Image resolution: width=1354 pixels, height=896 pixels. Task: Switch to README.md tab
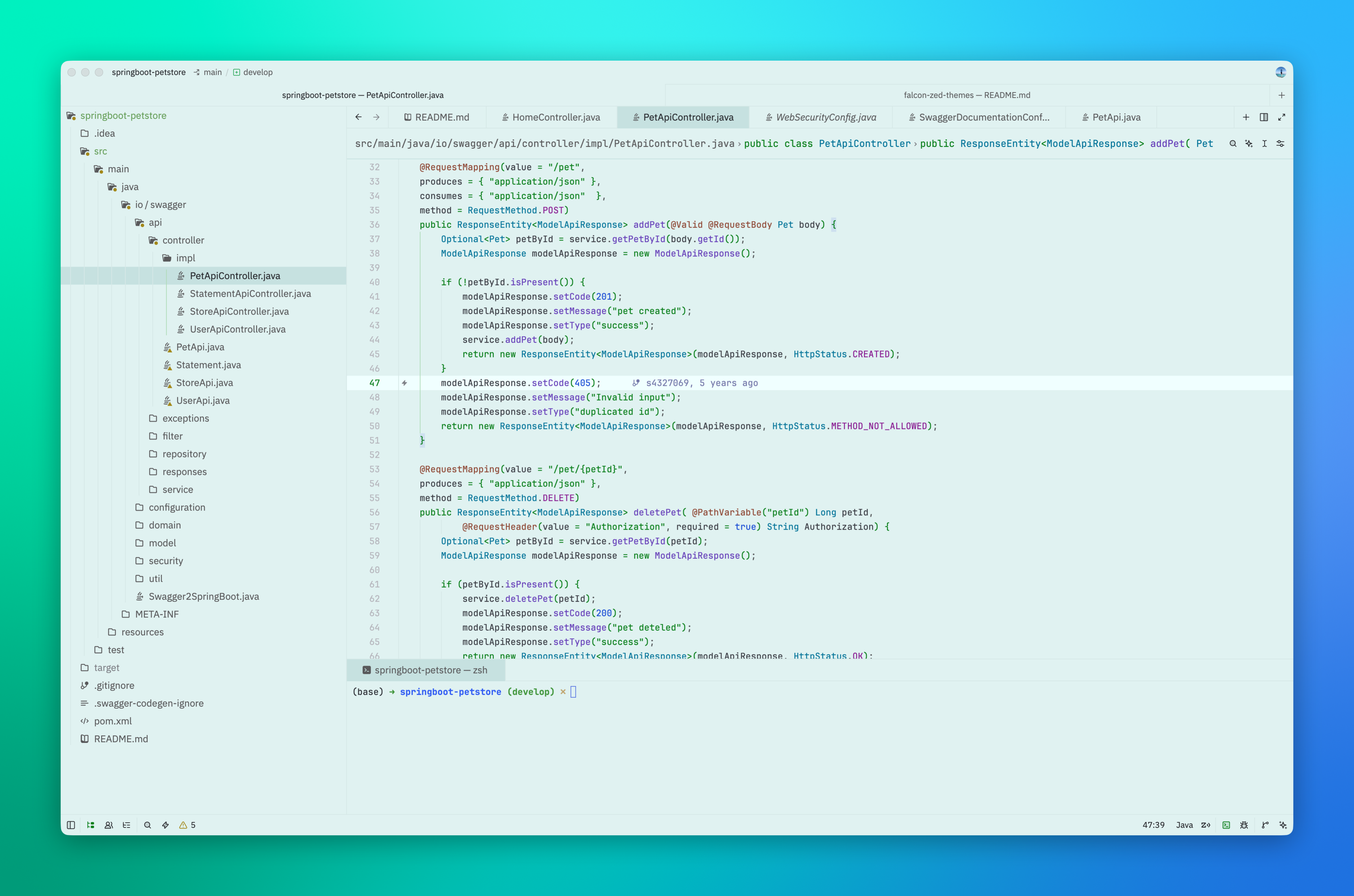click(437, 117)
